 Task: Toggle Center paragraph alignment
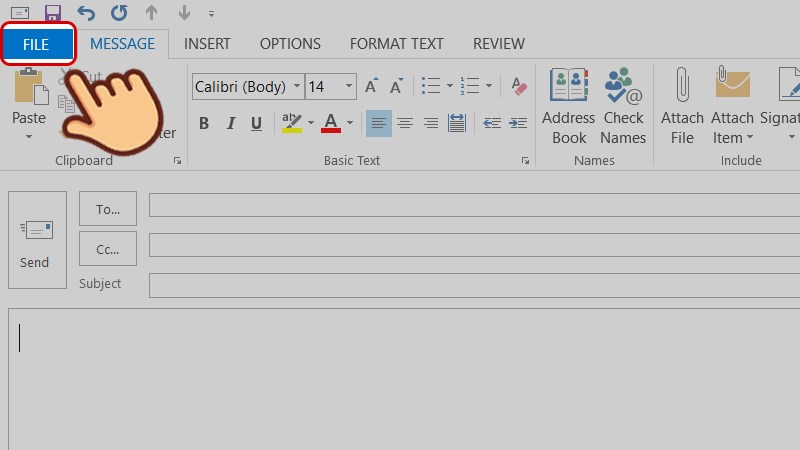(405, 123)
